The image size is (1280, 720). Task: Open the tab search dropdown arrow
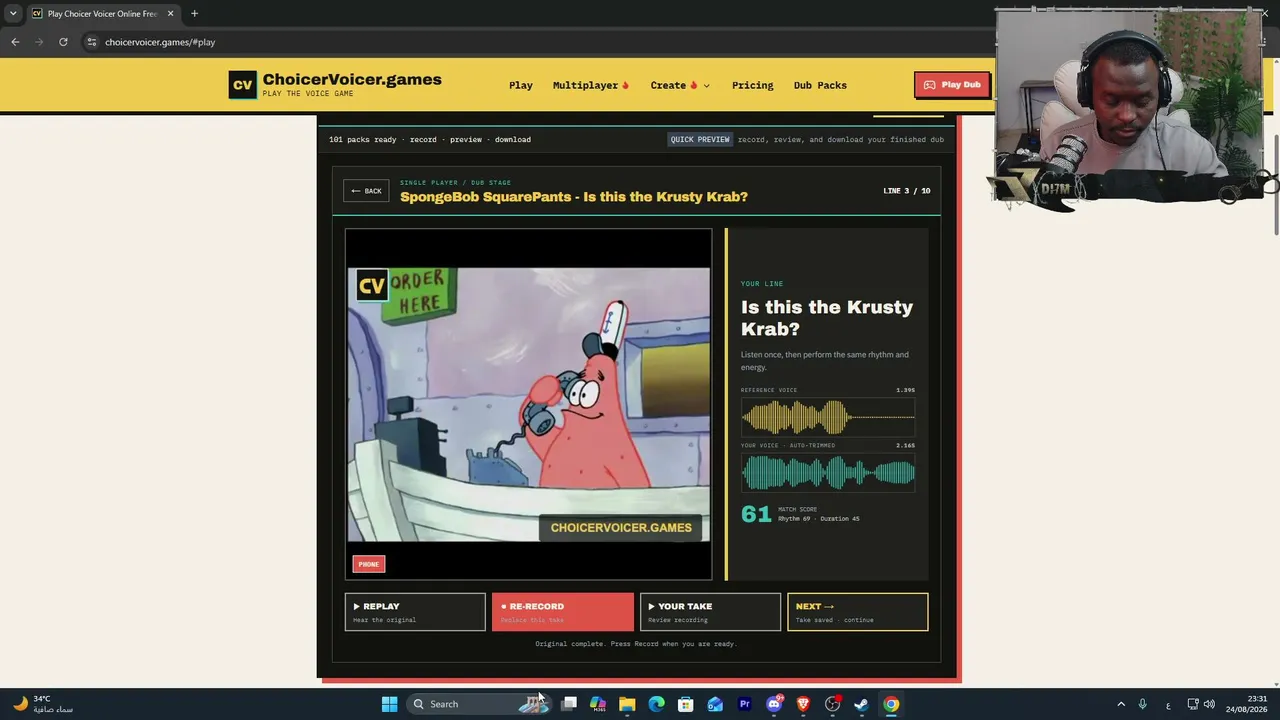click(12, 13)
